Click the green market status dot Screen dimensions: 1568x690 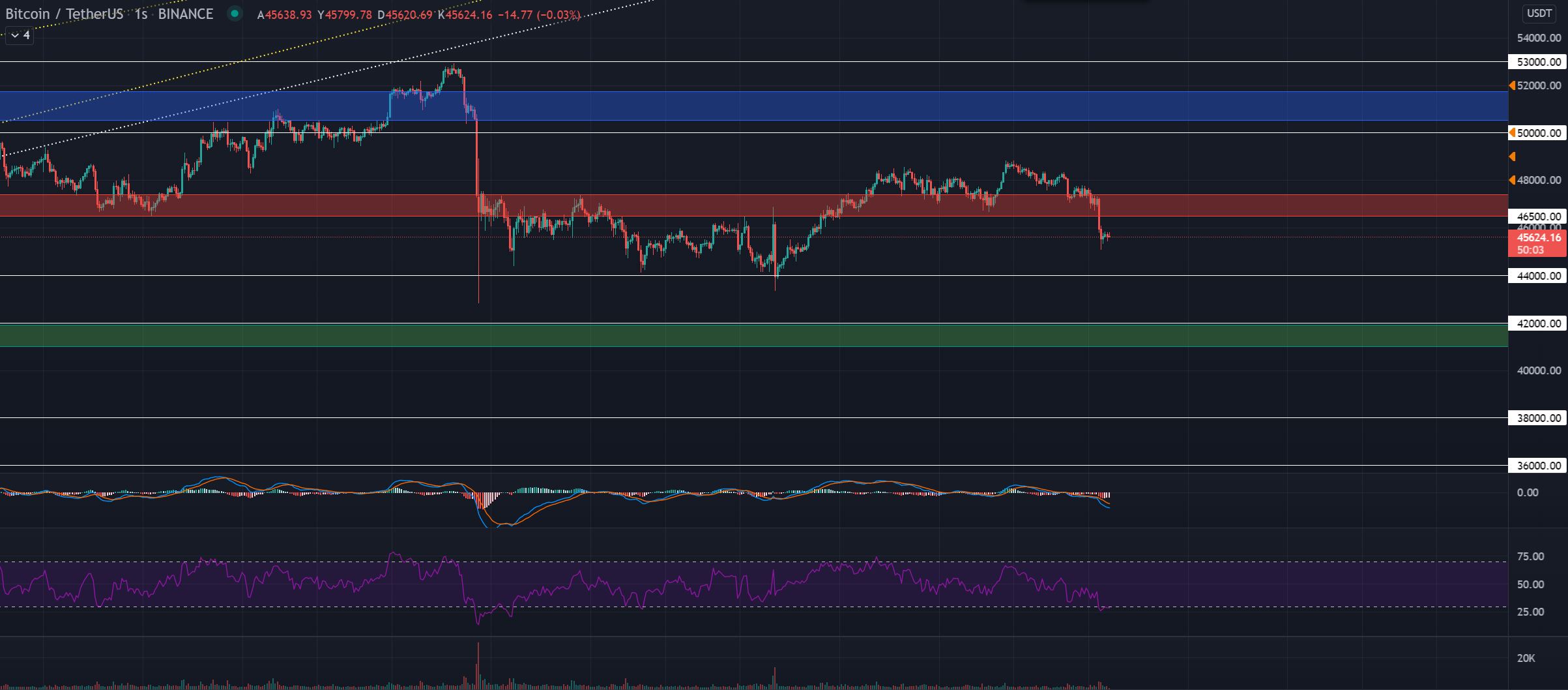coord(235,14)
